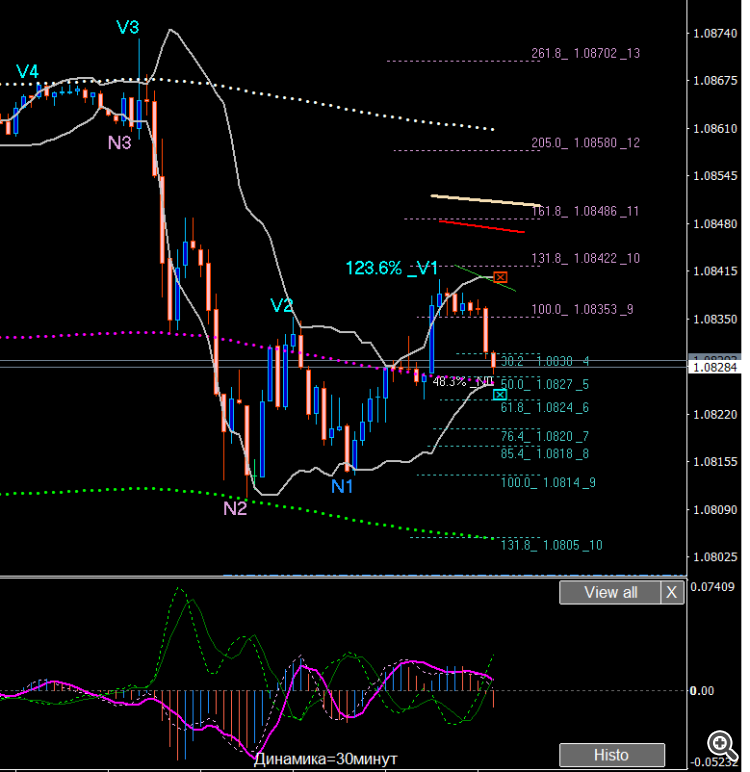Click the current price tag 1.08284
This screenshot has width=750, height=772.
click(715, 367)
